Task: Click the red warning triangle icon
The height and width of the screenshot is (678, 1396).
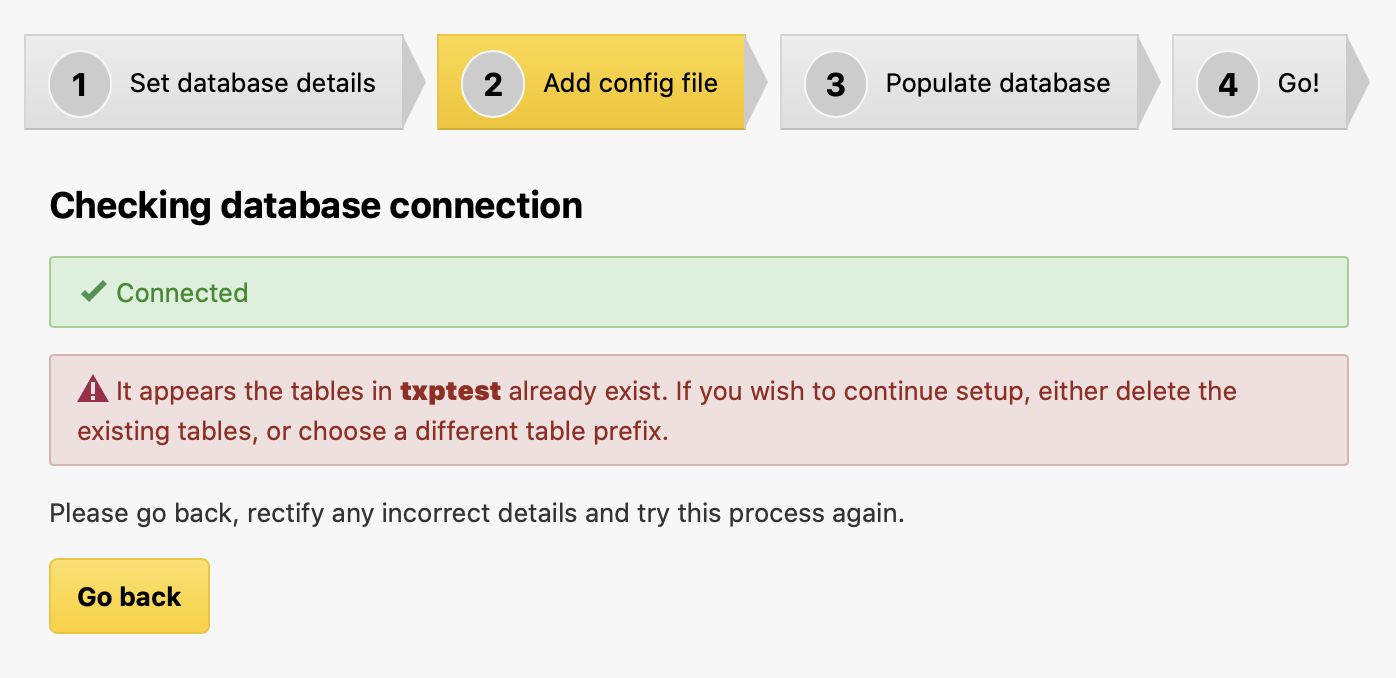Action: (x=92, y=389)
